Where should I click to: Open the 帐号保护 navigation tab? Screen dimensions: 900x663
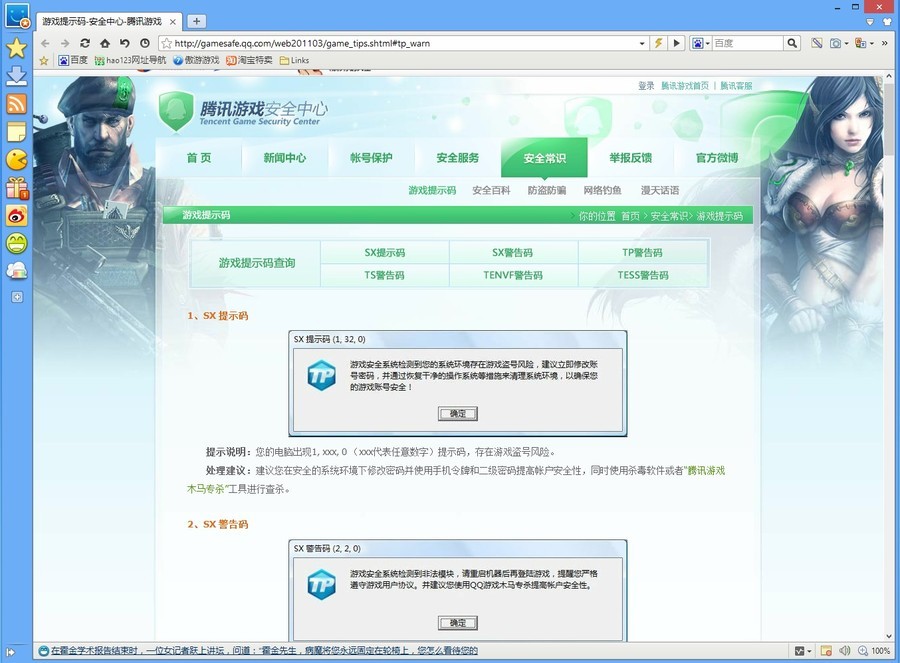coord(371,158)
